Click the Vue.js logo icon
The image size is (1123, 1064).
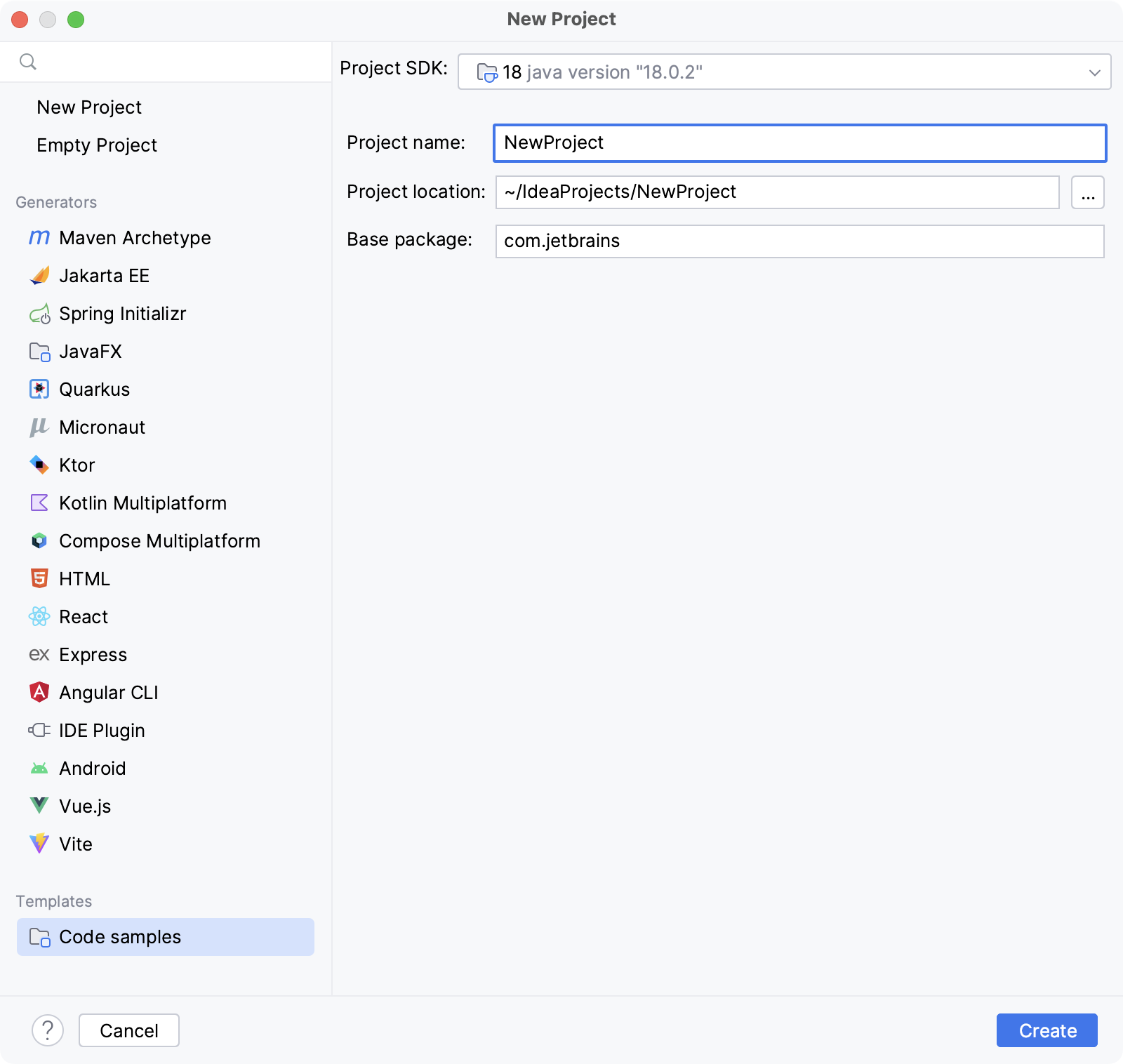(39, 806)
